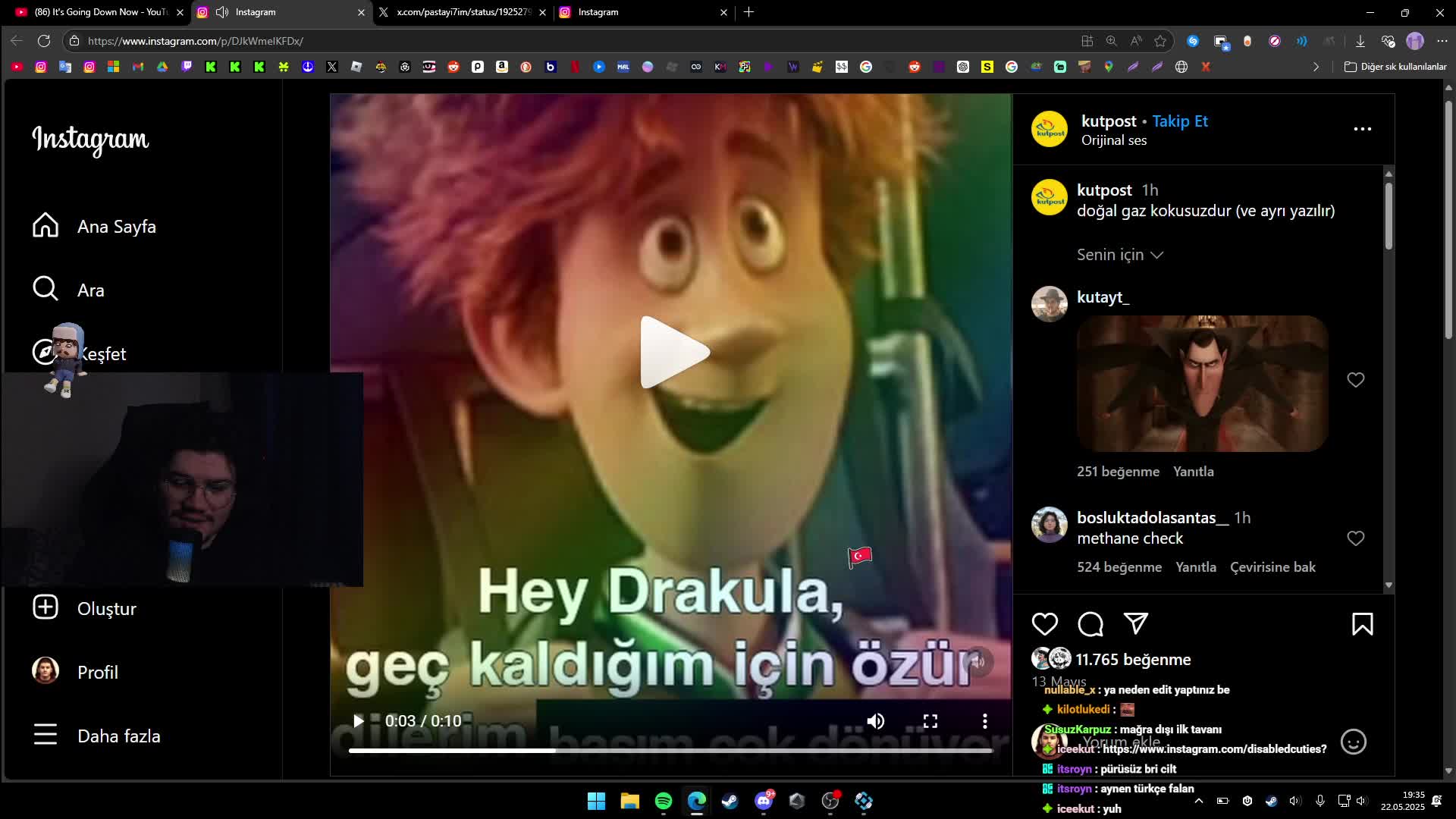Play the video using the center play button
This screenshot has width=1456, height=819.
674,353
